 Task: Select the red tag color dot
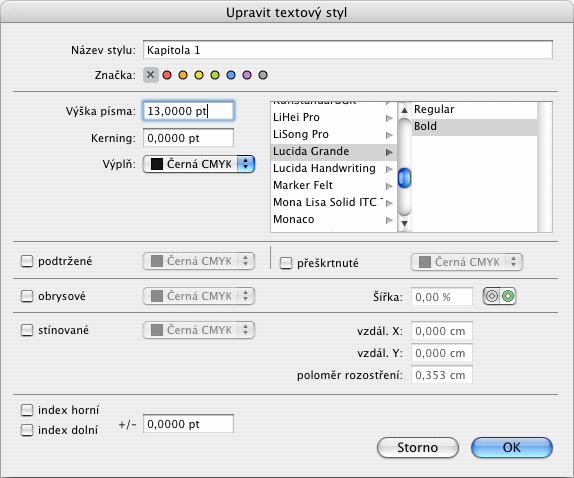point(167,75)
